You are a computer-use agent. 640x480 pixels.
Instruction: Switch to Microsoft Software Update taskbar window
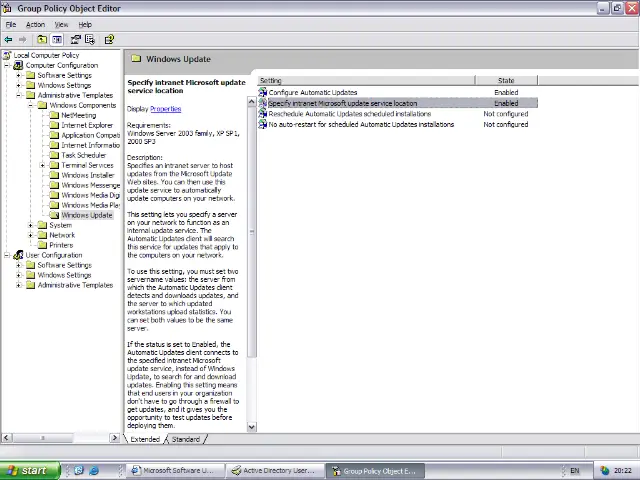[x=174, y=471]
